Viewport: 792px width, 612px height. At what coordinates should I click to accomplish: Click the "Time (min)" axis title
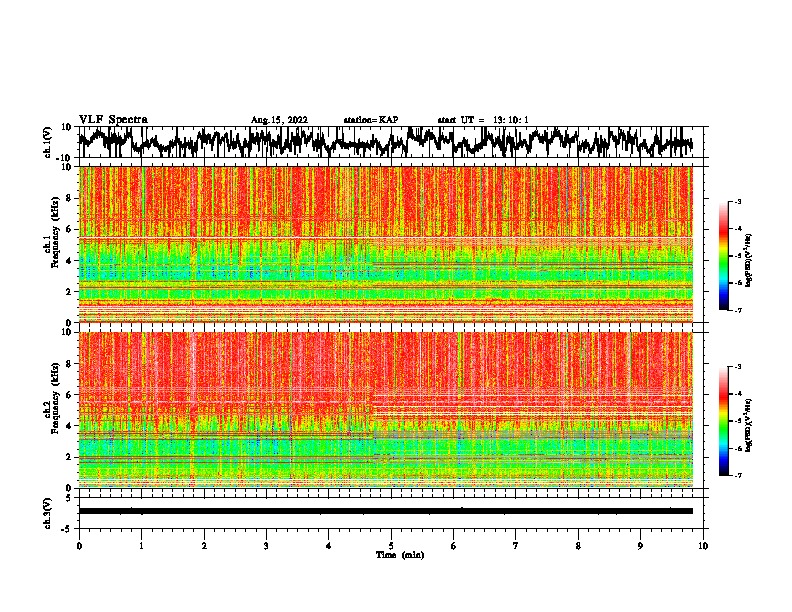pyautogui.click(x=400, y=555)
